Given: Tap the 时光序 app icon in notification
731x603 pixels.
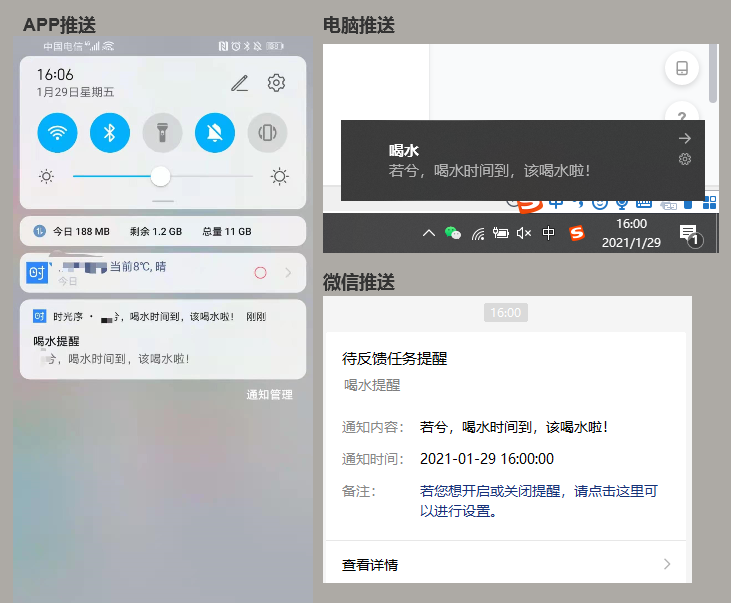Looking at the screenshot, I should (x=39, y=316).
